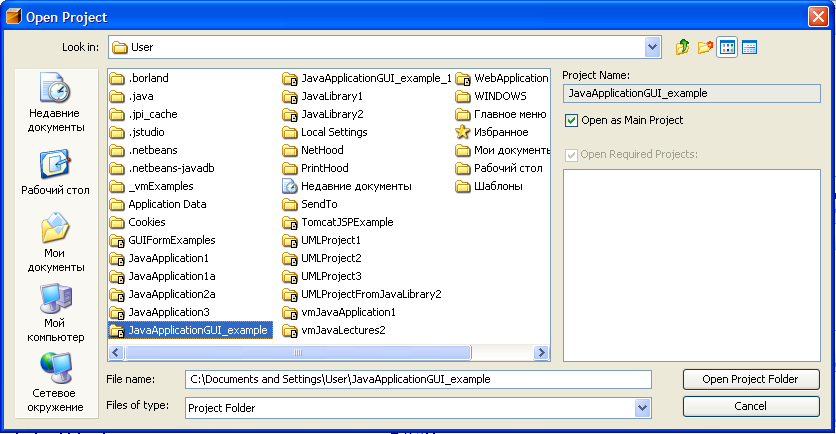836x434 pixels.
Task: Select the JavaApplication1 project icon
Action: click(117, 259)
